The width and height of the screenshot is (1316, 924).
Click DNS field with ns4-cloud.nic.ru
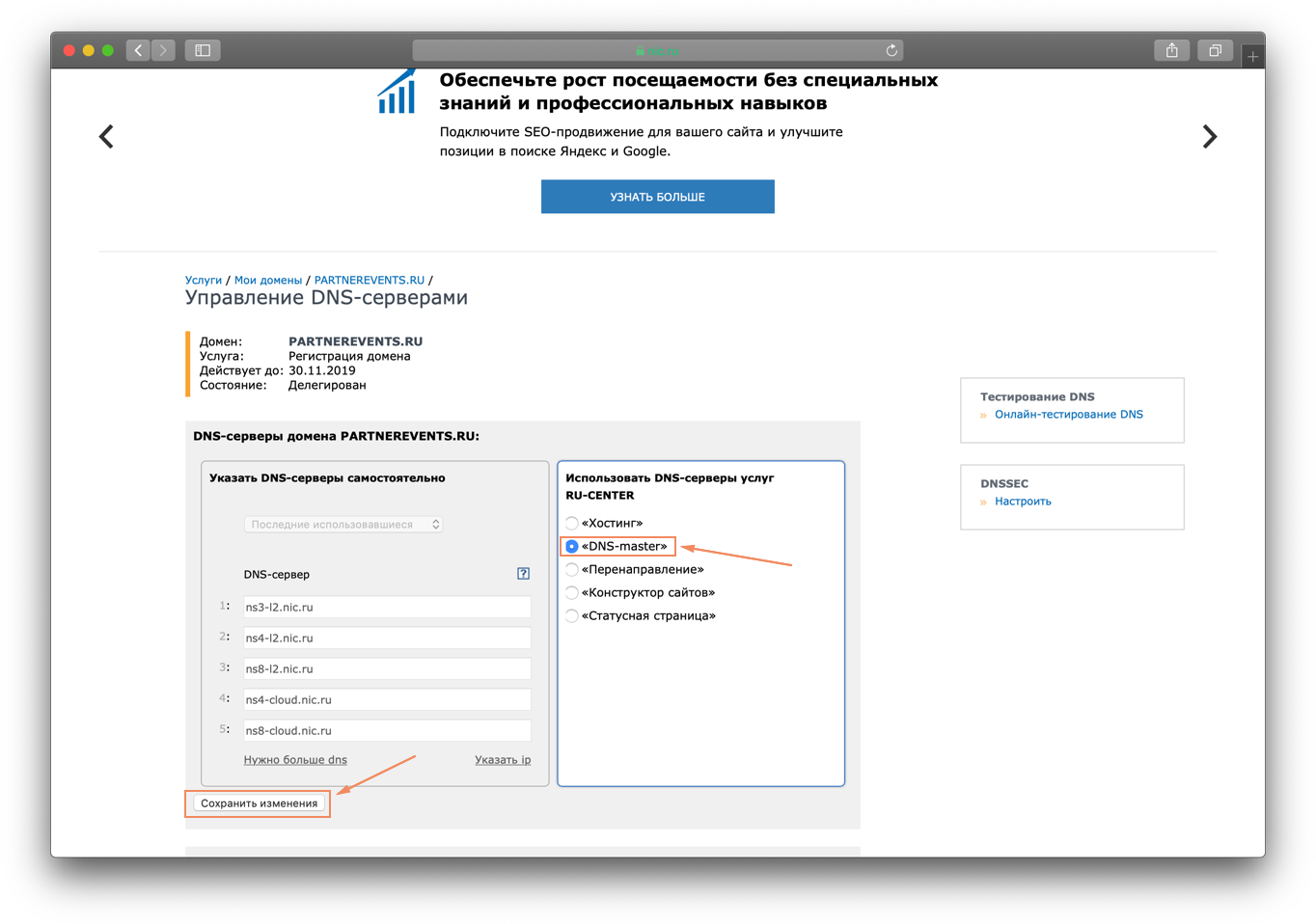pyautogui.click(x=387, y=699)
